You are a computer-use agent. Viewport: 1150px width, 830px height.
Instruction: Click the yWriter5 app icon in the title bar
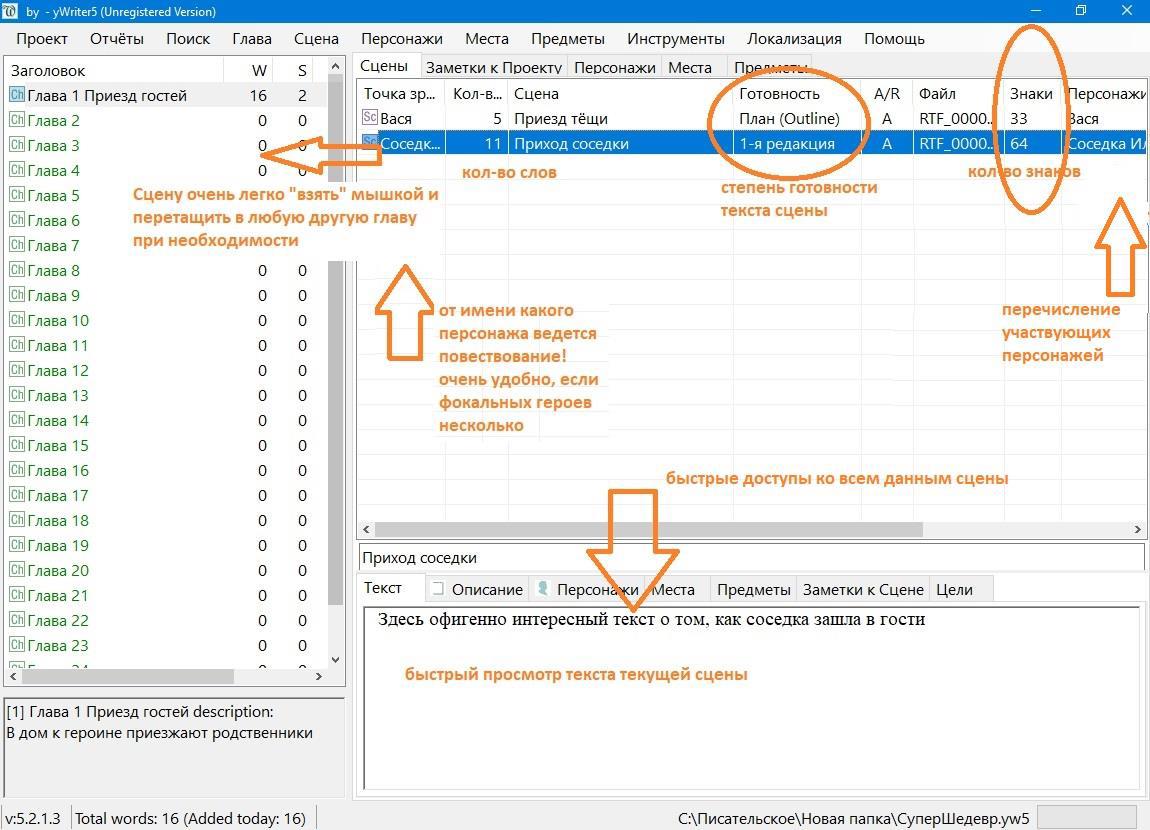11,11
